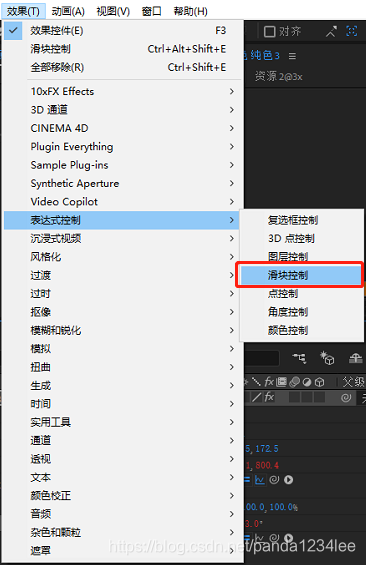Open the 文本 effects submenu
This screenshot has height=565, width=366.
(x=122, y=477)
